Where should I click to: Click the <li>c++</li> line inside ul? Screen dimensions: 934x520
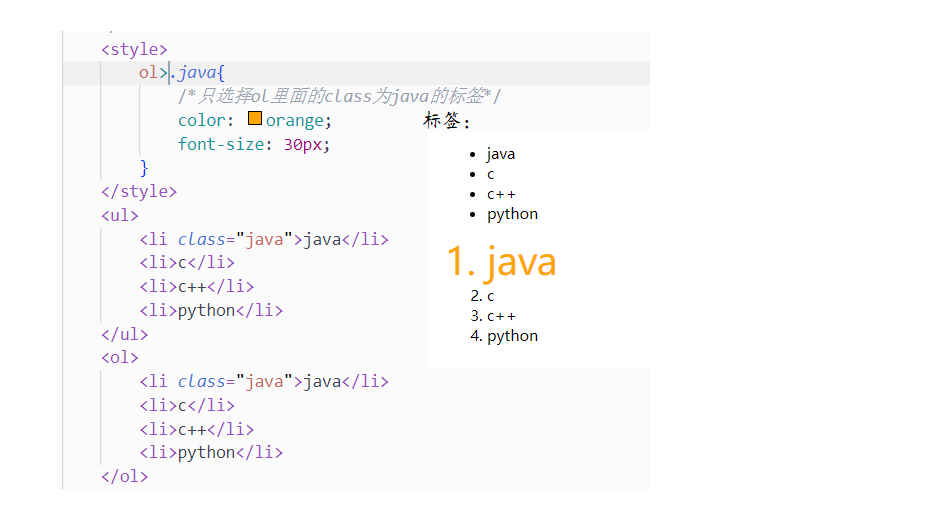[x=197, y=287]
